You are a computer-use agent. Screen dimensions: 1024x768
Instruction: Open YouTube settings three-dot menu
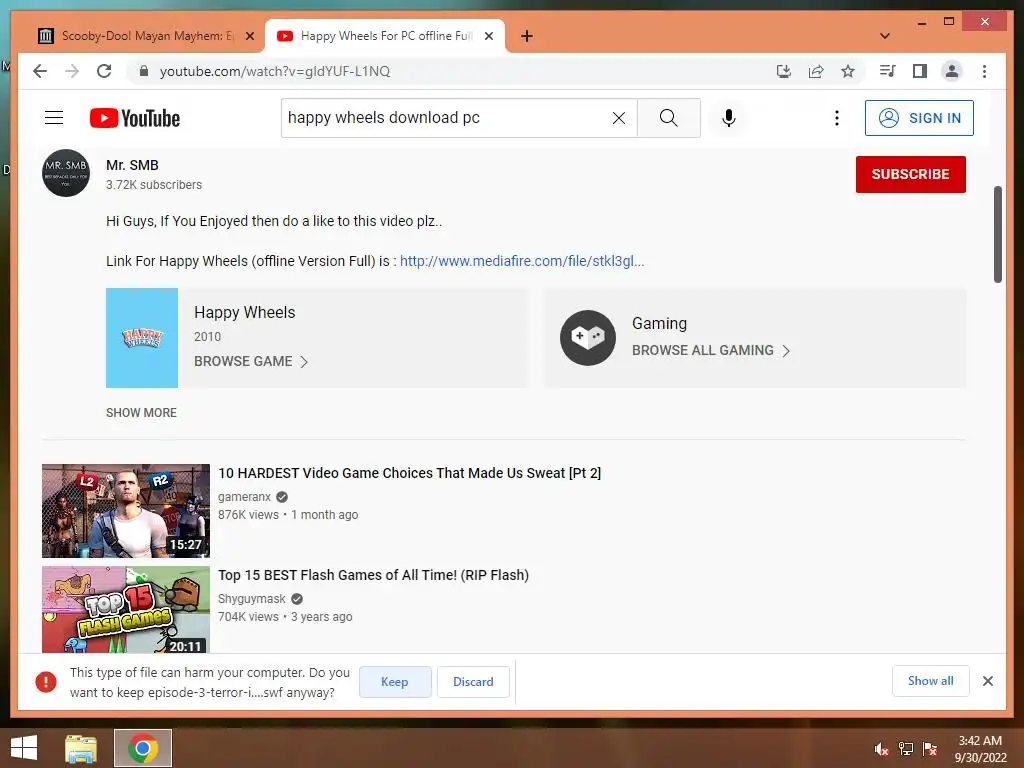coord(837,118)
